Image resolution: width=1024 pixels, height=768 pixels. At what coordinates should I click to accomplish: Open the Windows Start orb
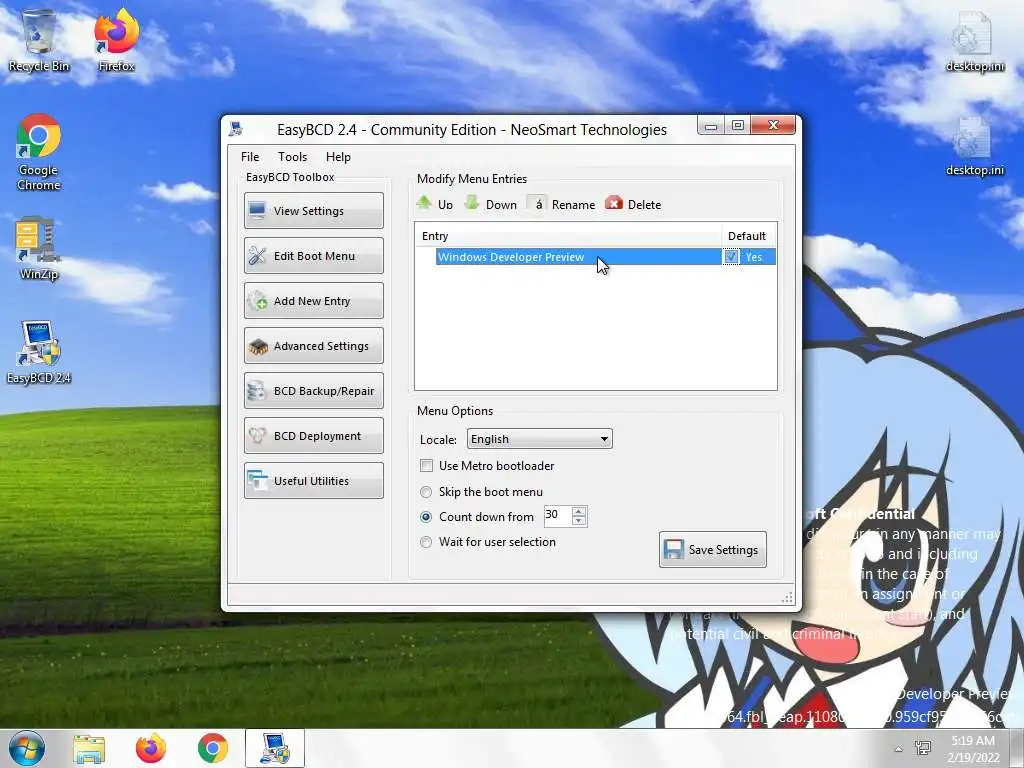tap(26, 748)
